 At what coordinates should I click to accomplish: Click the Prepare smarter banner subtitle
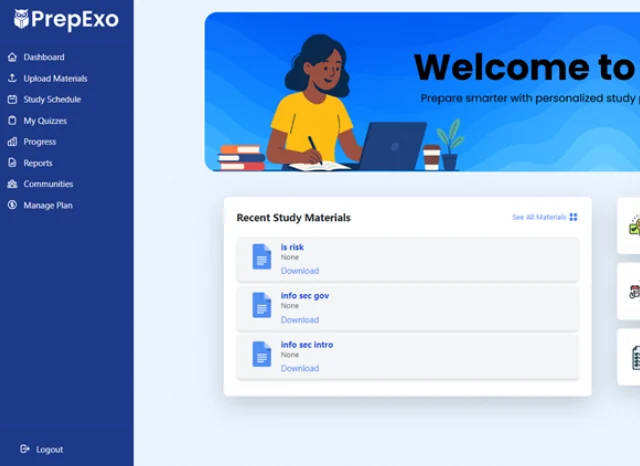pyautogui.click(x=530, y=98)
